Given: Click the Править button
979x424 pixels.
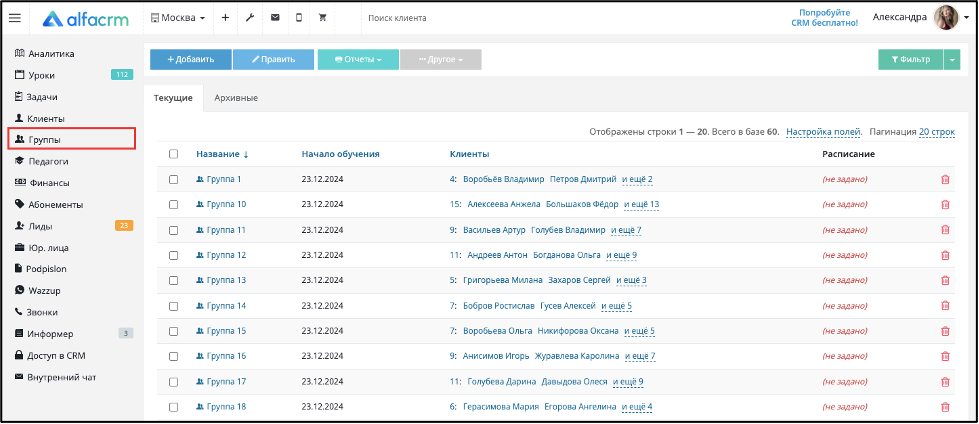Looking at the screenshot, I should coord(273,59).
